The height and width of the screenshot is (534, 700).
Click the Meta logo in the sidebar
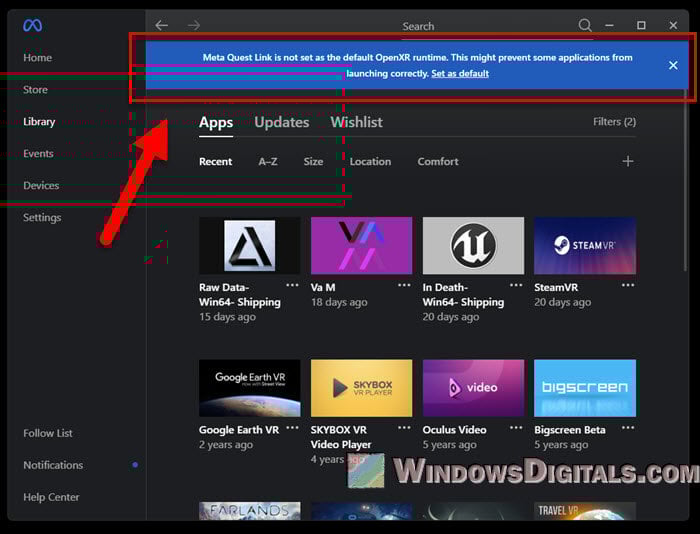point(33,25)
